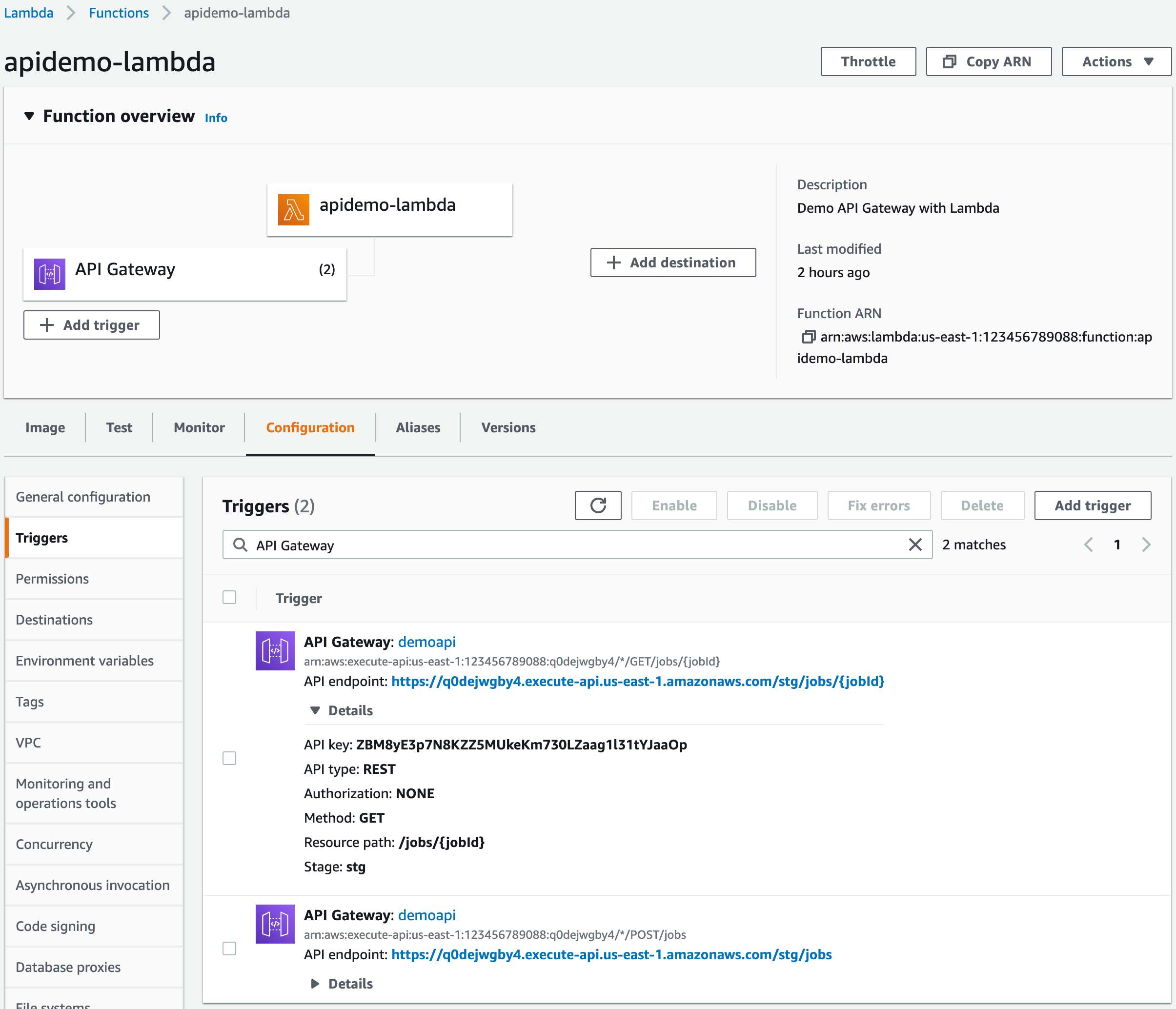This screenshot has width=1176, height=1009.
Task: Click the copy icon next to Function ARN
Action: click(x=808, y=337)
